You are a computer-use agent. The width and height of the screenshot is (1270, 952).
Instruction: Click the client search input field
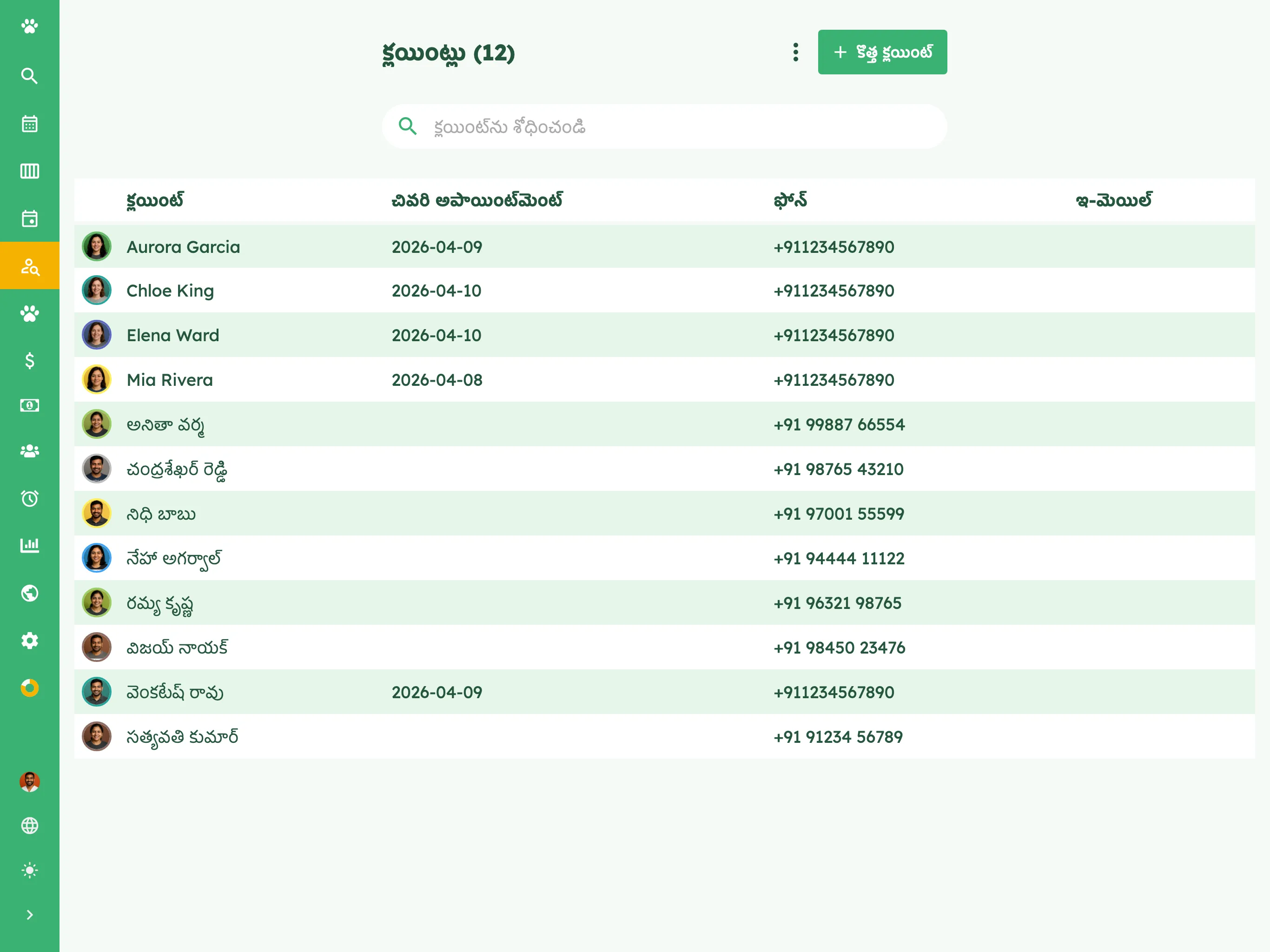click(x=664, y=126)
